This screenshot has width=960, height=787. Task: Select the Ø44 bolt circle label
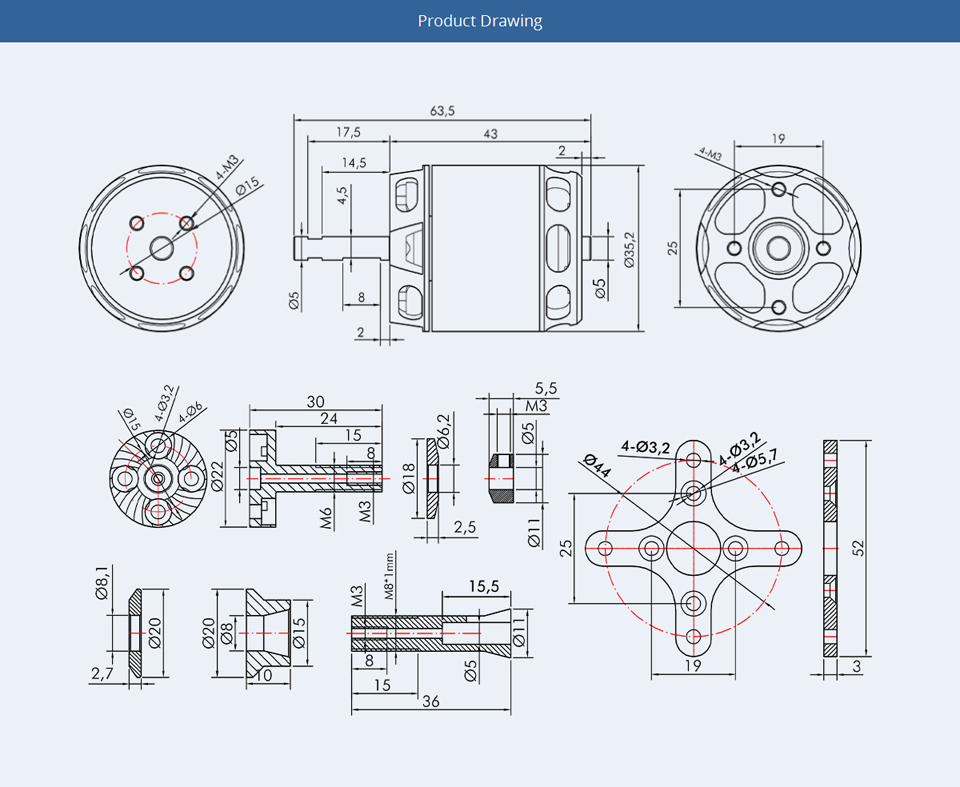(x=597, y=466)
